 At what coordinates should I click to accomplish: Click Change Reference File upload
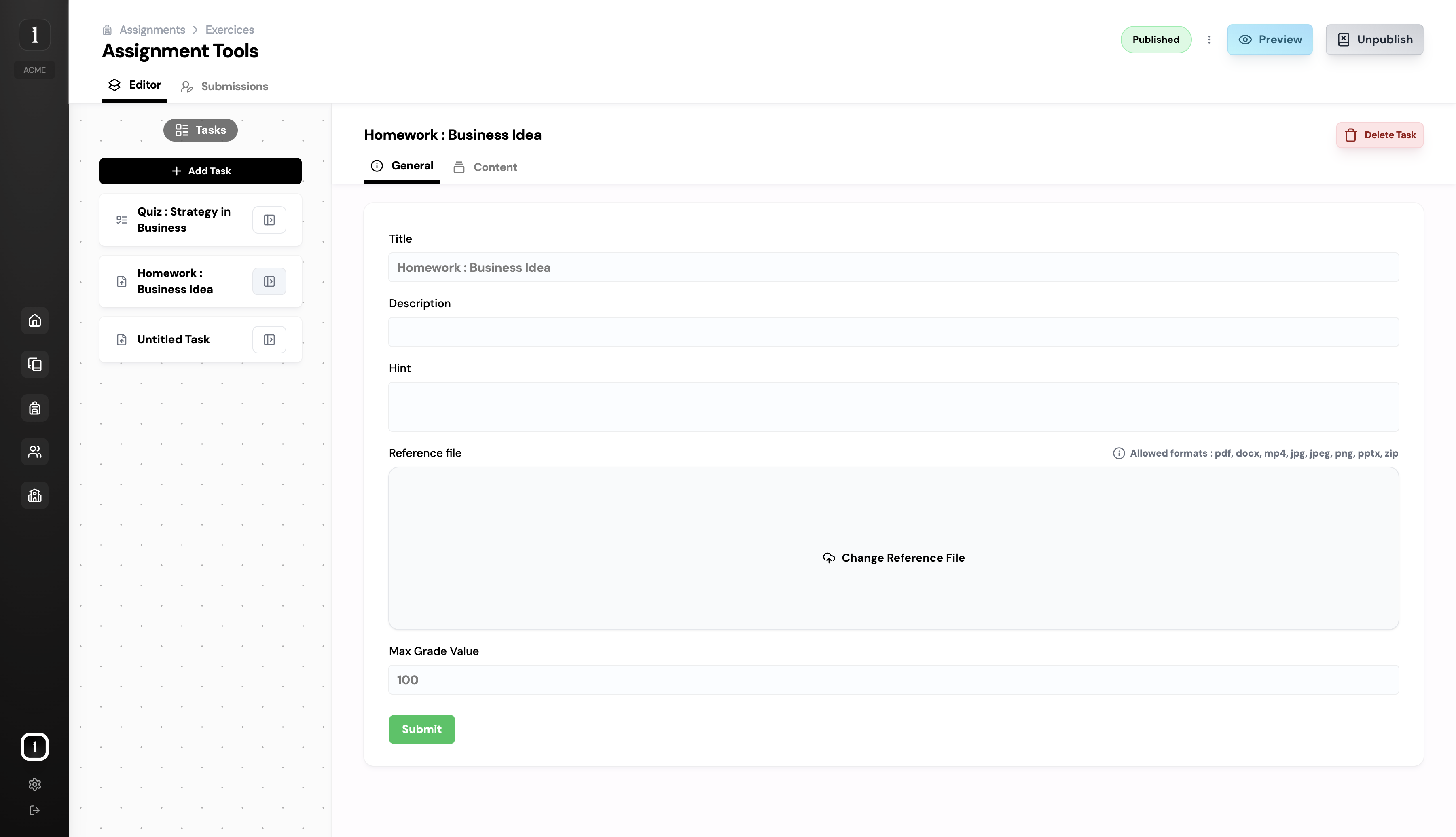coord(893,558)
